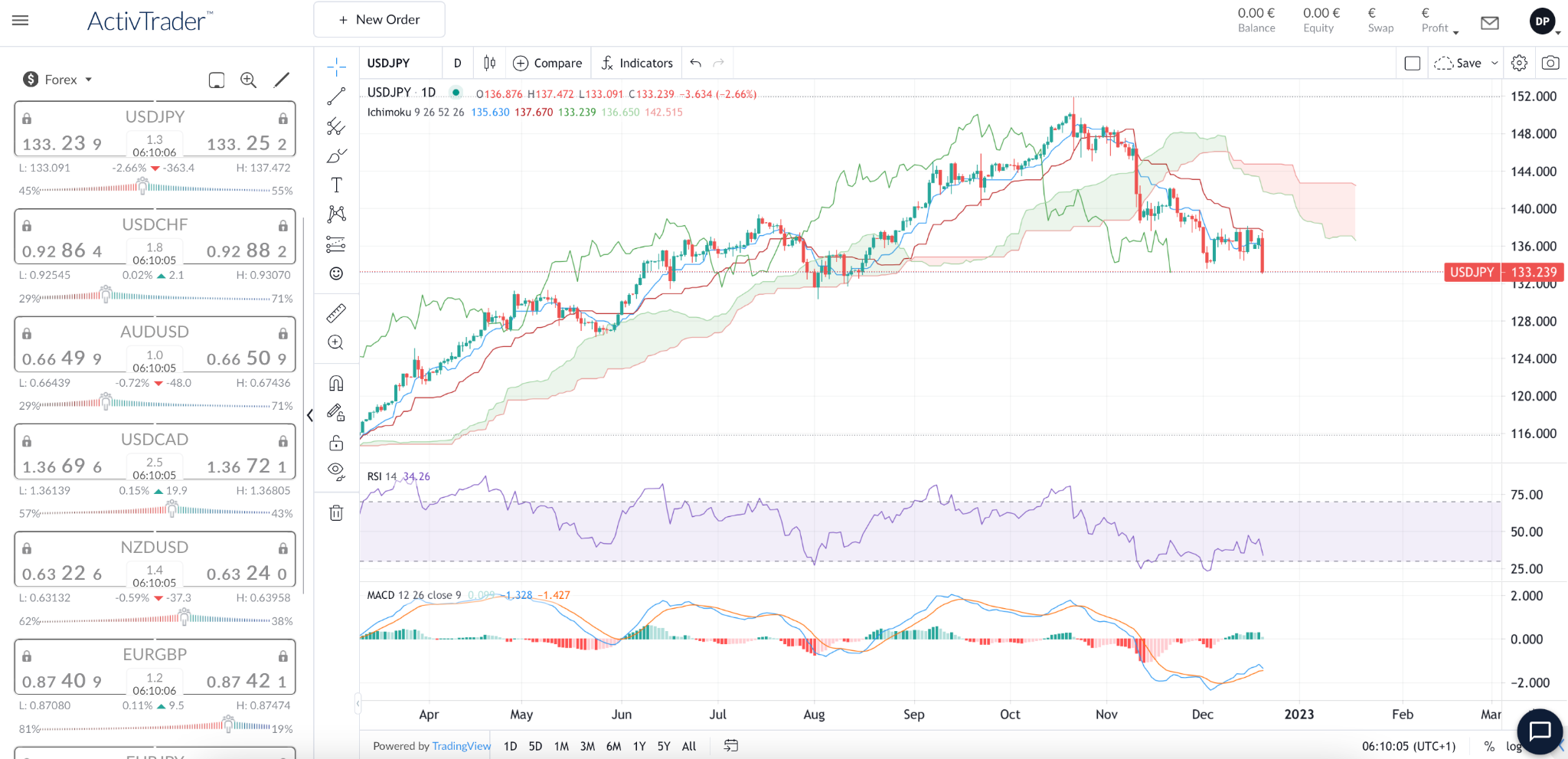This screenshot has width=1568, height=759.
Task: Toggle magnet snap mode
Action: tap(336, 383)
